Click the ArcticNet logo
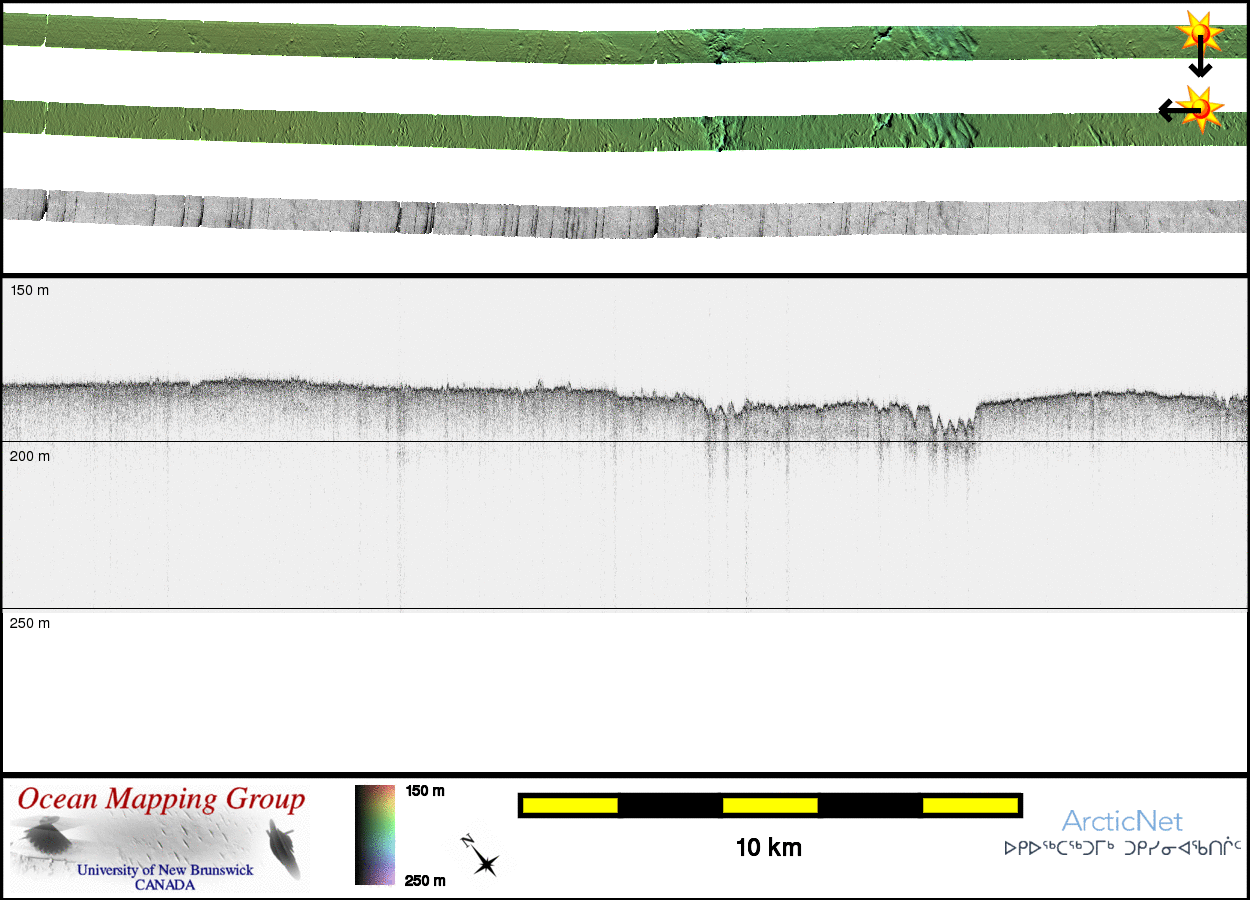The width and height of the screenshot is (1250, 900). [x=1122, y=822]
